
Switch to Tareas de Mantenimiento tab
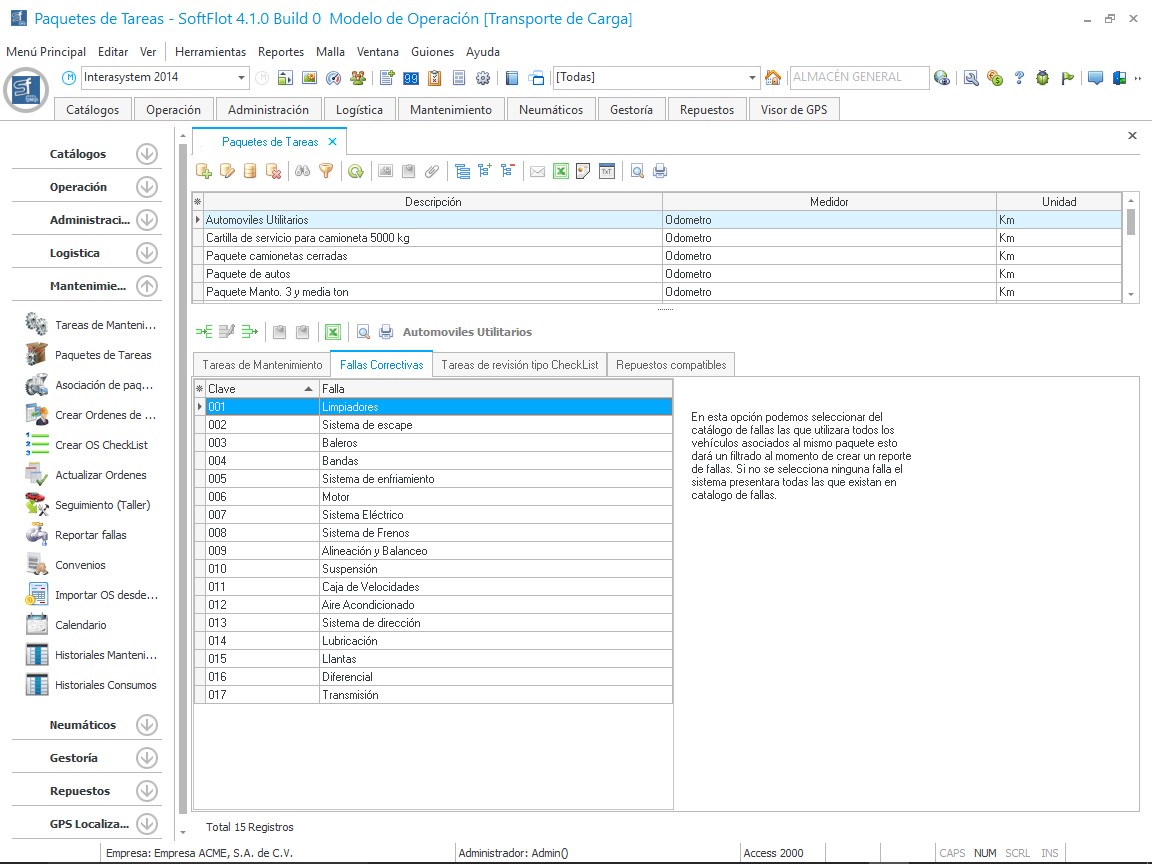pyautogui.click(x=262, y=365)
